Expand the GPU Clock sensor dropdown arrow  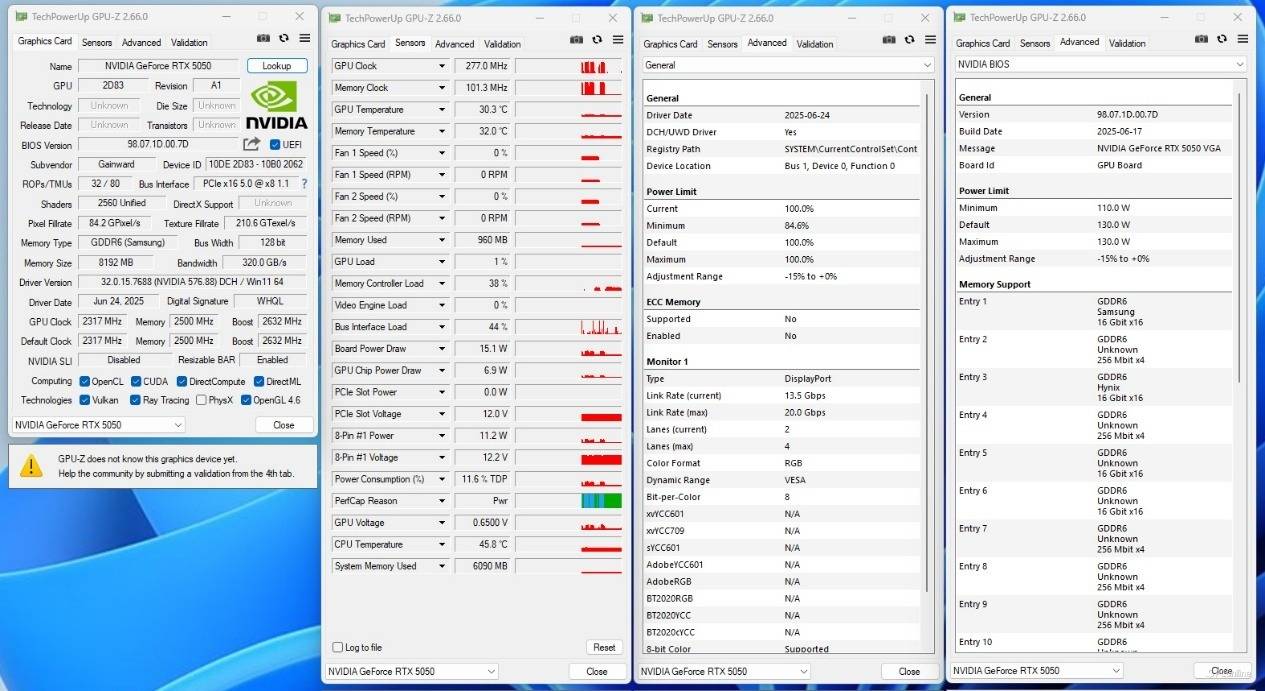point(441,66)
